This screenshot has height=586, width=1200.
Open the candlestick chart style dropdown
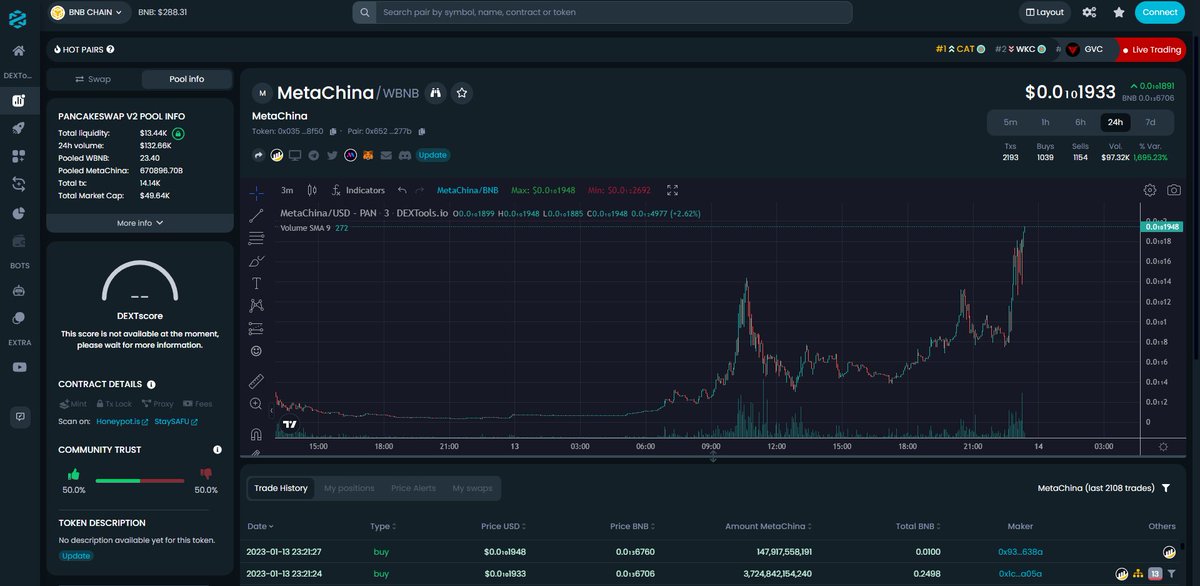(x=312, y=190)
